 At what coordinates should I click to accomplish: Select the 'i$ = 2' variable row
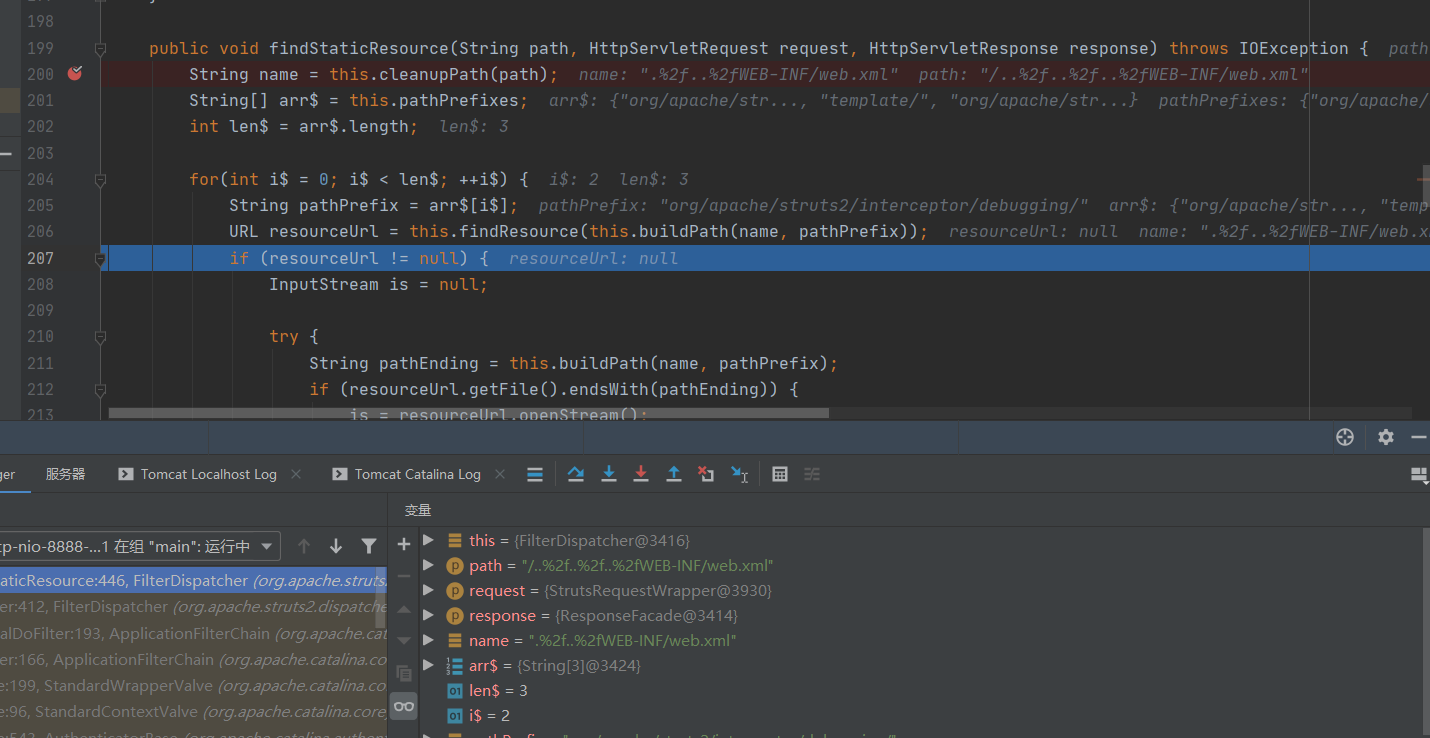tap(920, 715)
